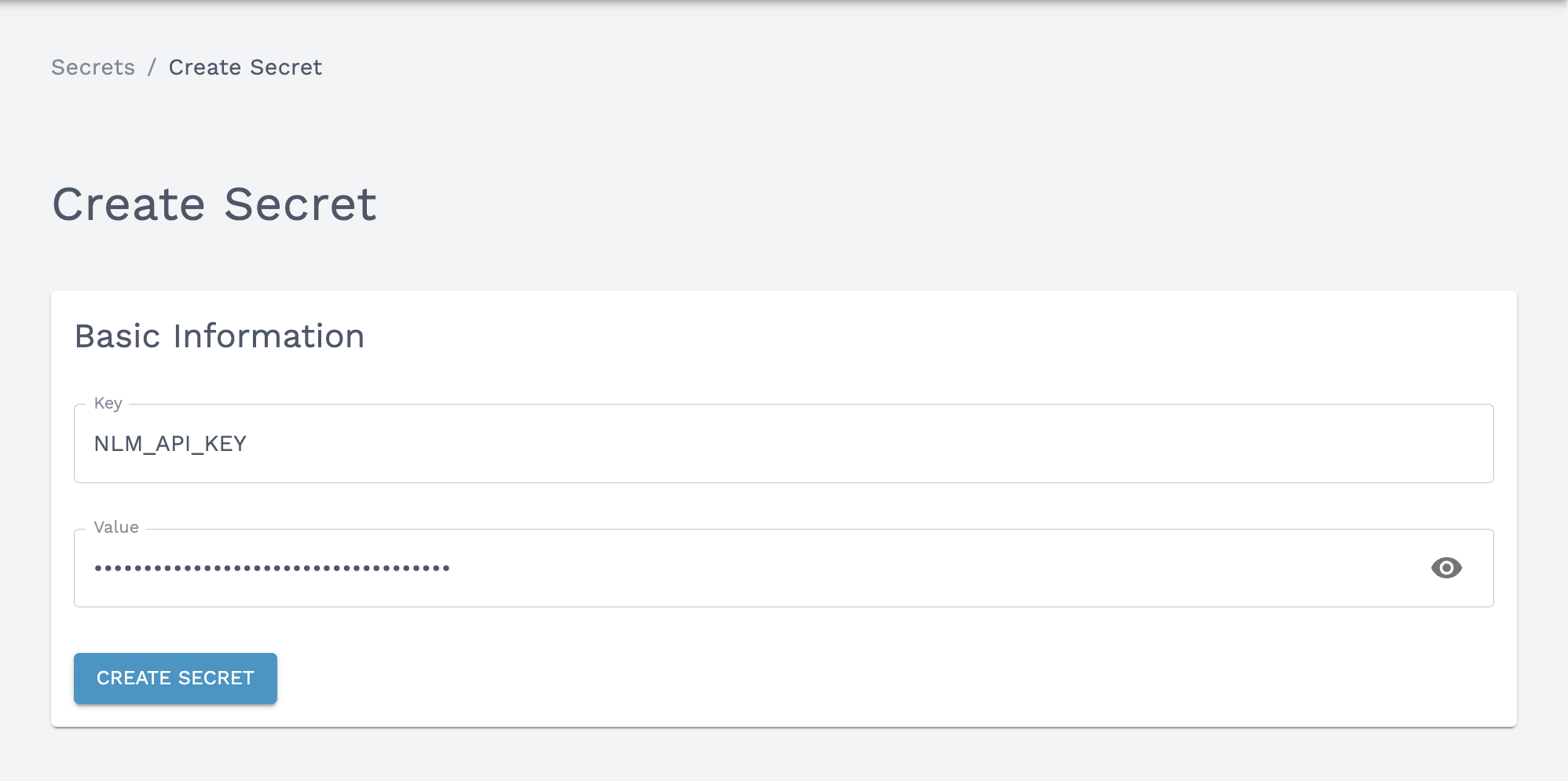Click the password visibility eye icon

(x=1448, y=568)
